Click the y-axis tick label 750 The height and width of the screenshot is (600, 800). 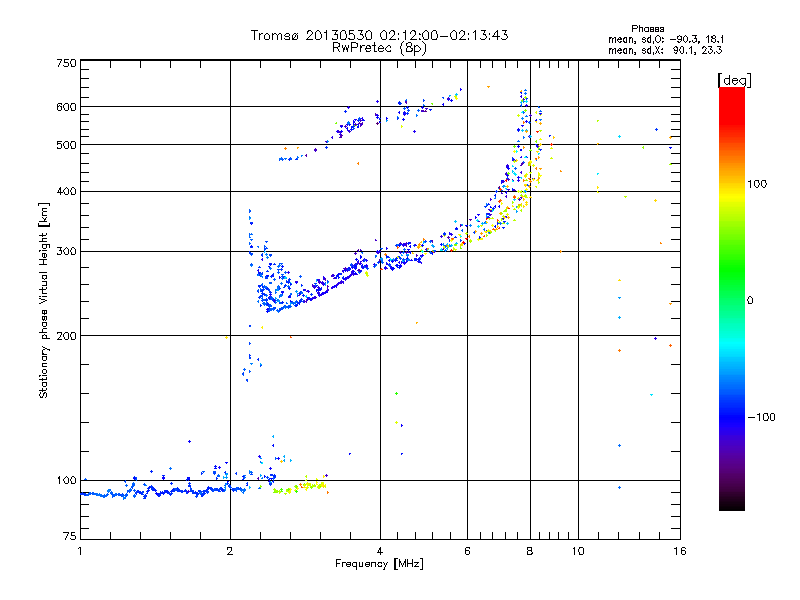[x=66, y=63]
